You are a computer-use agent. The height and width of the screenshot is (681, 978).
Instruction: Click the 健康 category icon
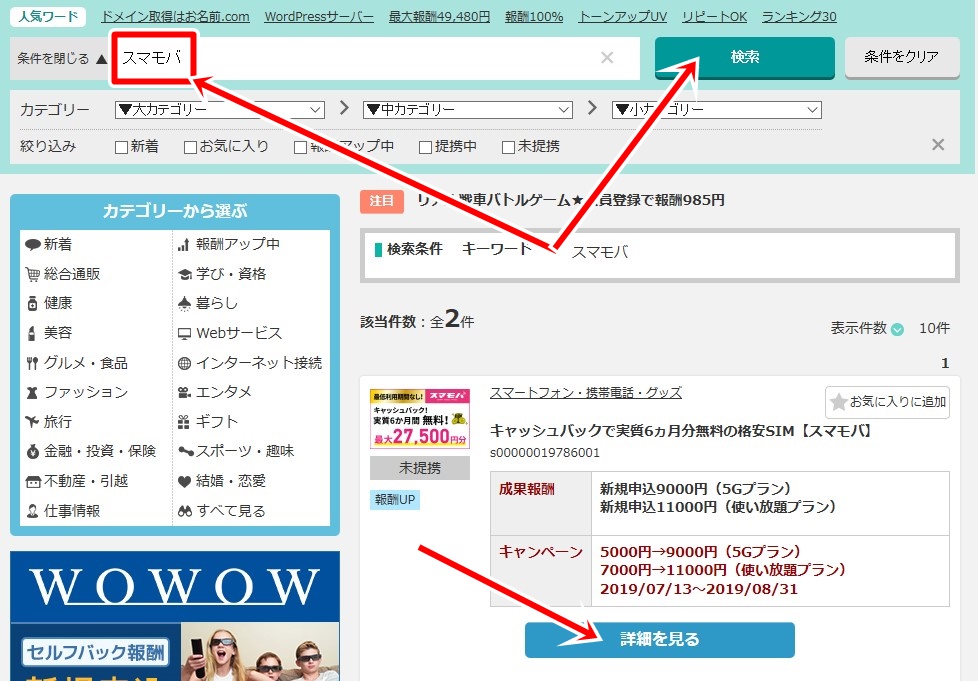pyautogui.click(x=32, y=304)
